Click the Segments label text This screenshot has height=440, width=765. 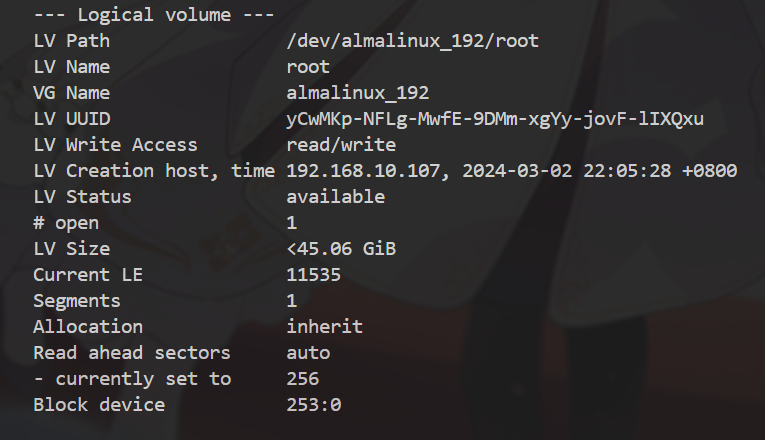77,301
